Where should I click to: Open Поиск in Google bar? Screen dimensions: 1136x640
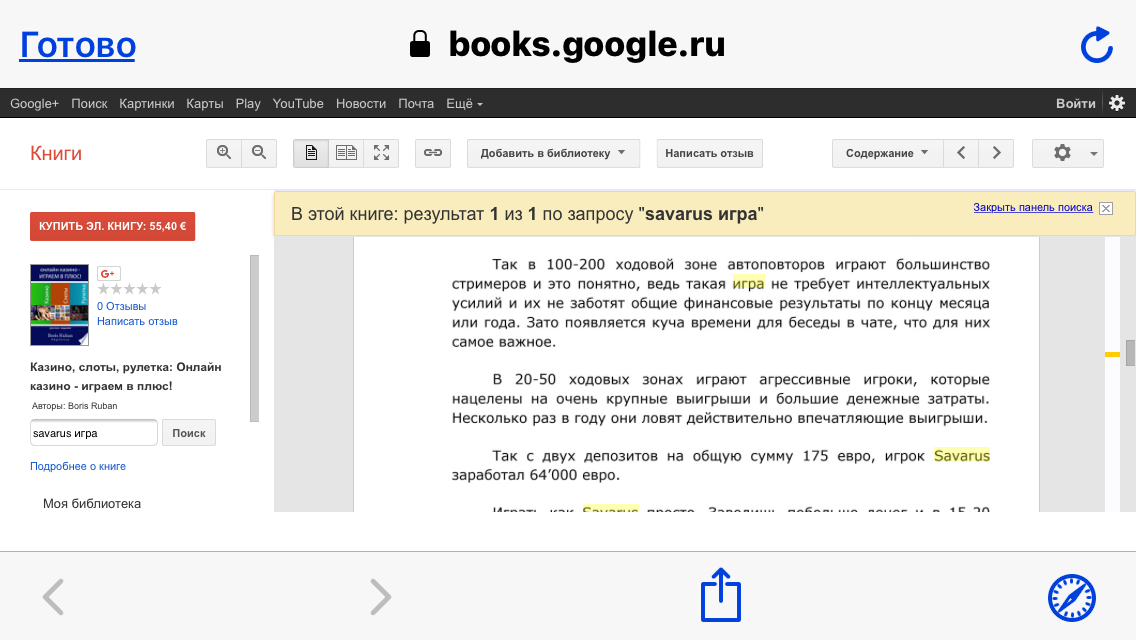tap(89, 104)
